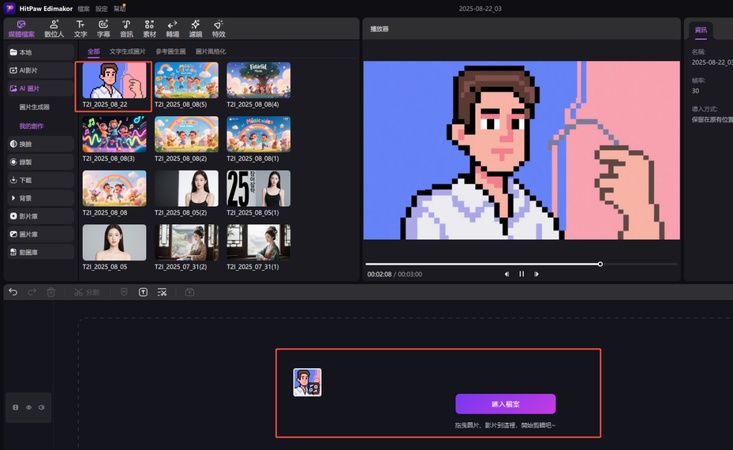733x450 pixels.
Task: Click the small pixel-art image in the timeline
Action: pyautogui.click(x=307, y=382)
